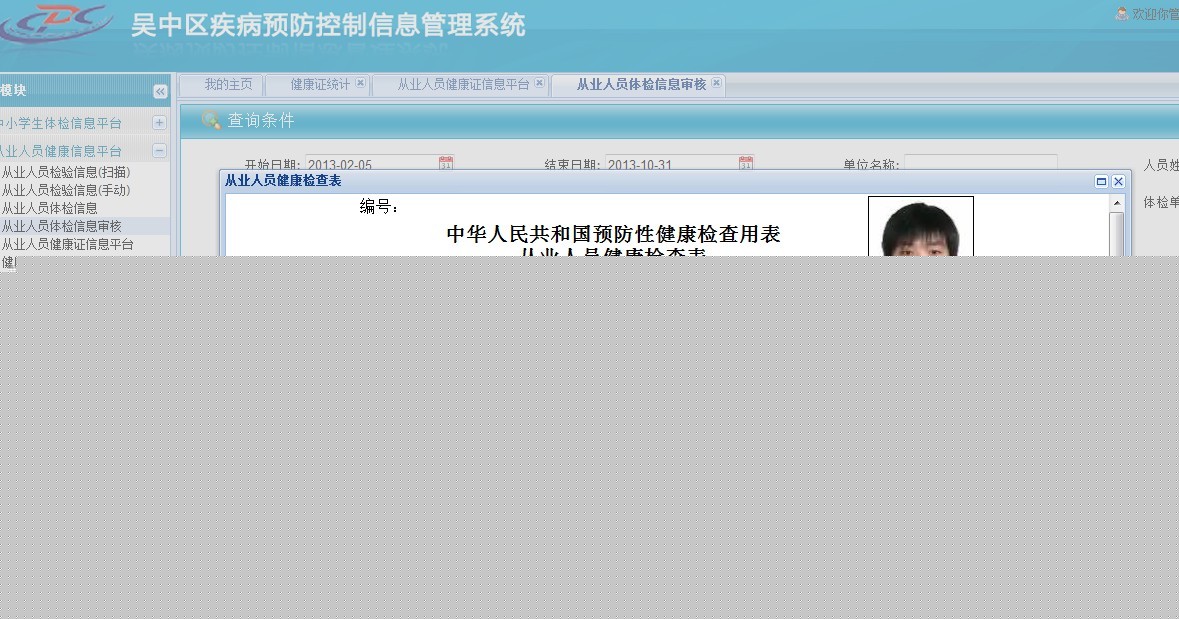The width and height of the screenshot is (1179, 619).
Task: Close the 从业人员体检信息审核 tab
Action: point(717,83)
